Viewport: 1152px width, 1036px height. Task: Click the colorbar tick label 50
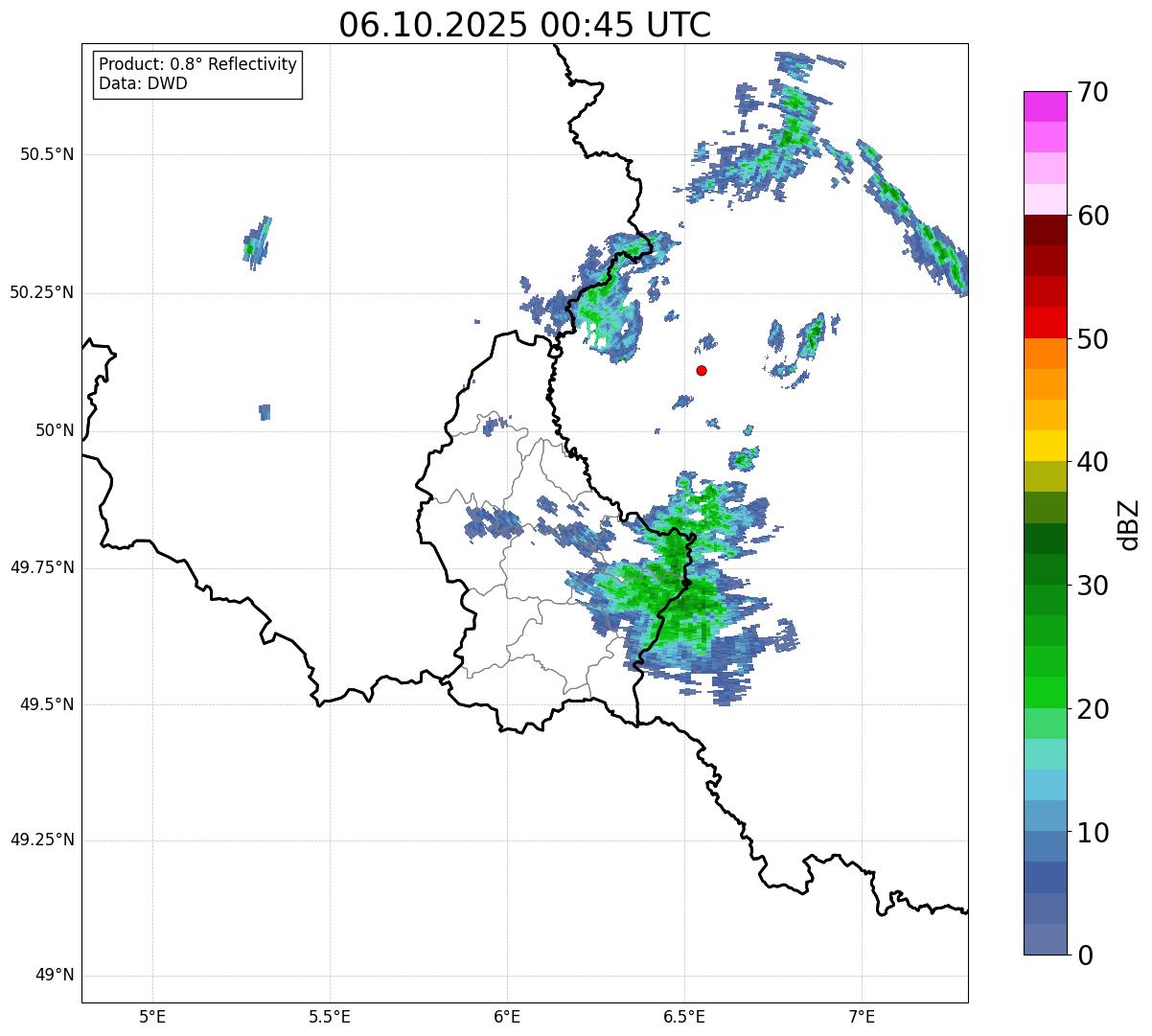point(1094,339)
